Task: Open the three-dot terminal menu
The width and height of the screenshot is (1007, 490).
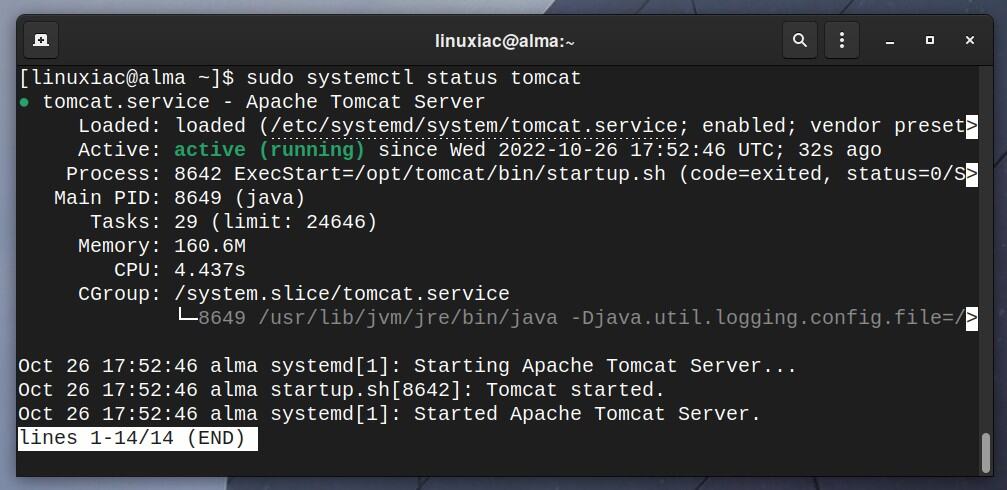Action: click(x=841, y=40)
